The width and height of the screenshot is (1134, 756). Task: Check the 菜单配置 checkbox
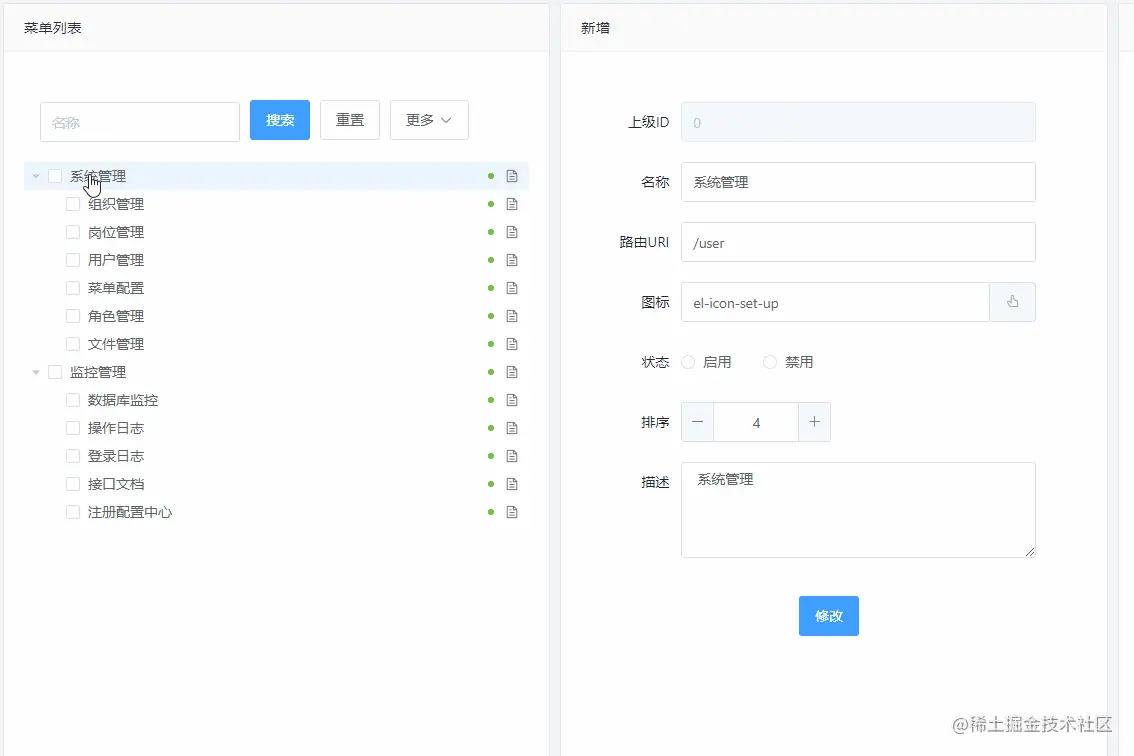[x=73, y=288]
